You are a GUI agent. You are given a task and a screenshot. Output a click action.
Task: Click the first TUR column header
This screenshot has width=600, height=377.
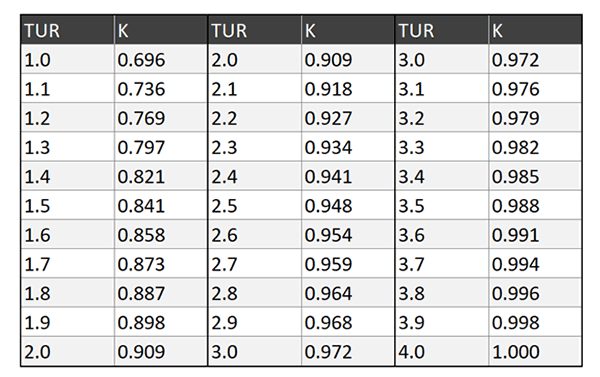coord(68,30)
